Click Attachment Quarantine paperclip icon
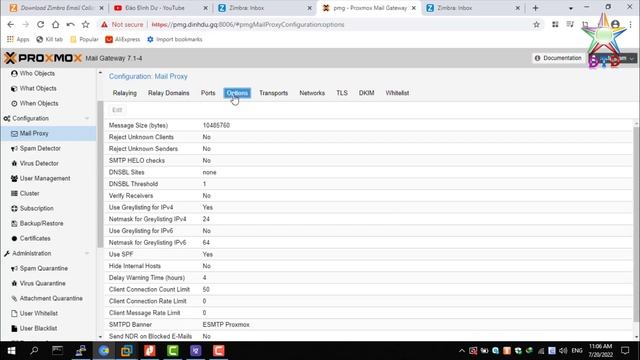Viewport: 640px width, 360px height. point(14,298)
